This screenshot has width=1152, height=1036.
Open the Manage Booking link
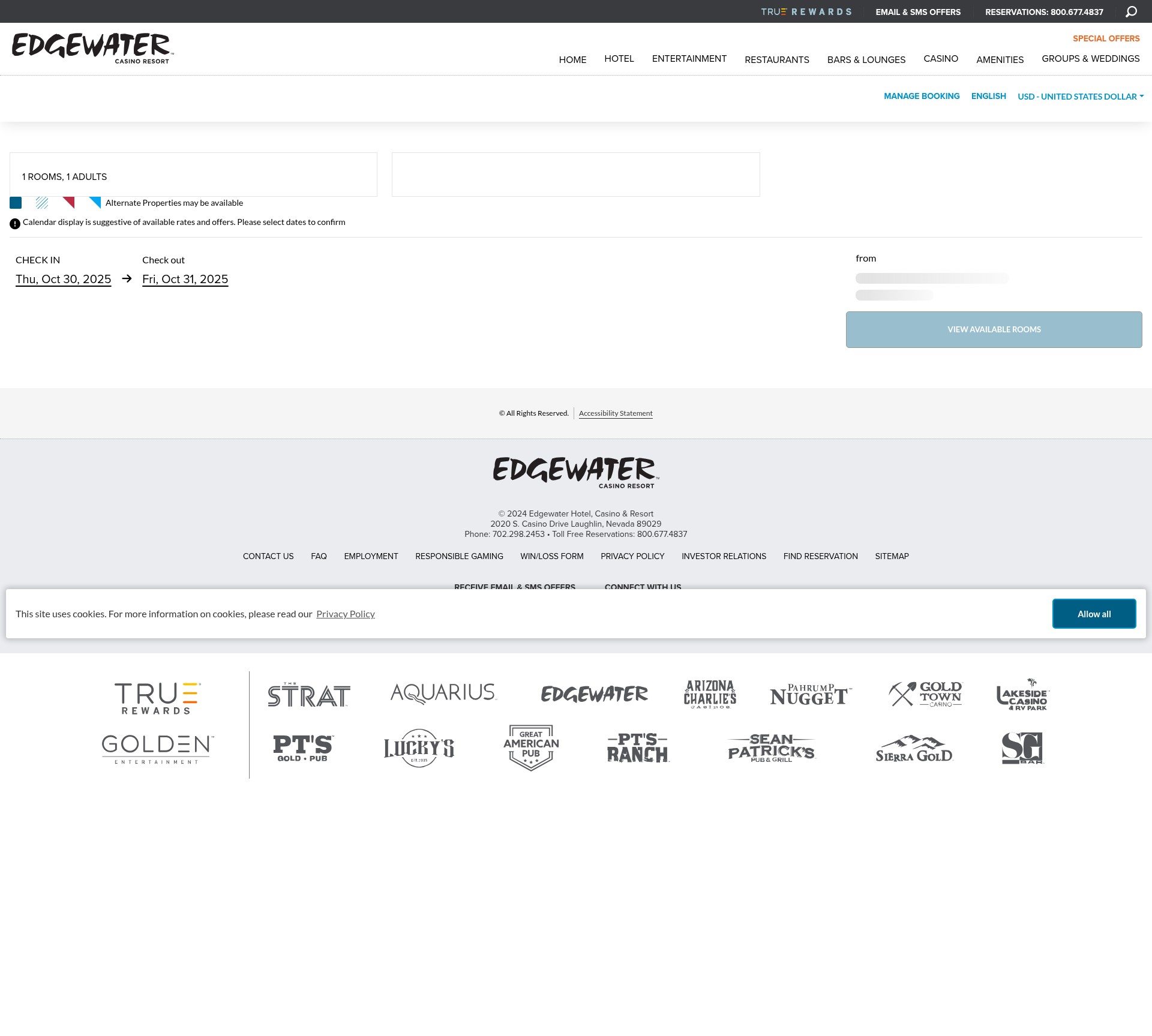point(922,96)
